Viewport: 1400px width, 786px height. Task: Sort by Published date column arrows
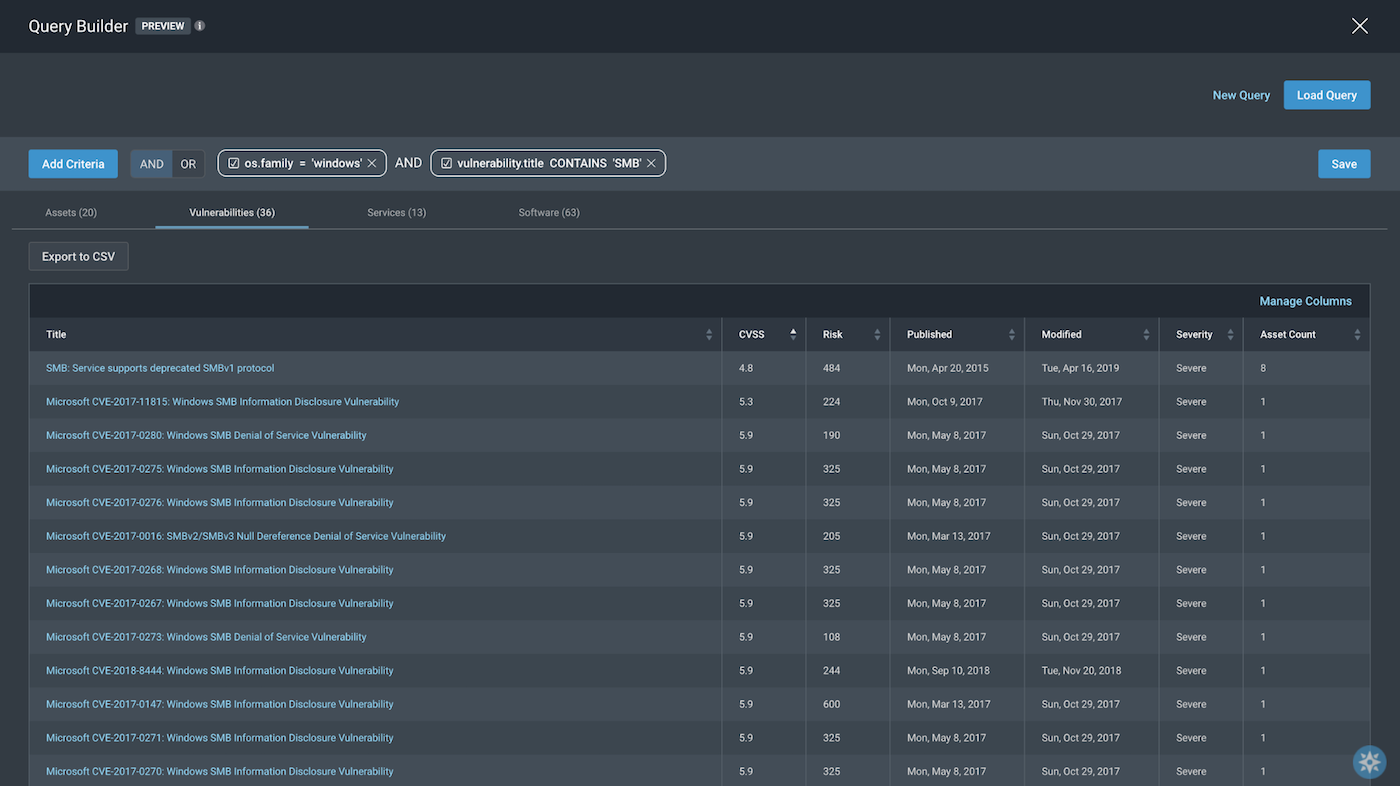pos(1011,335)
